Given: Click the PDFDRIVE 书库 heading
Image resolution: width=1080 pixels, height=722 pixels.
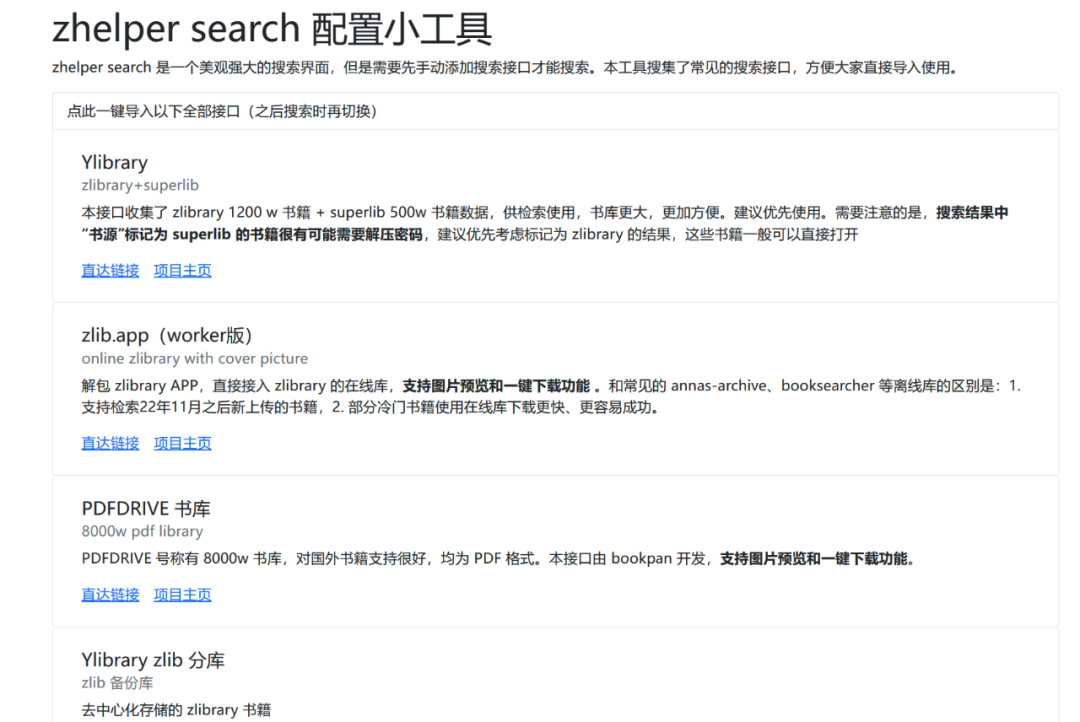Looking at the screenshot, I should 145,508.
